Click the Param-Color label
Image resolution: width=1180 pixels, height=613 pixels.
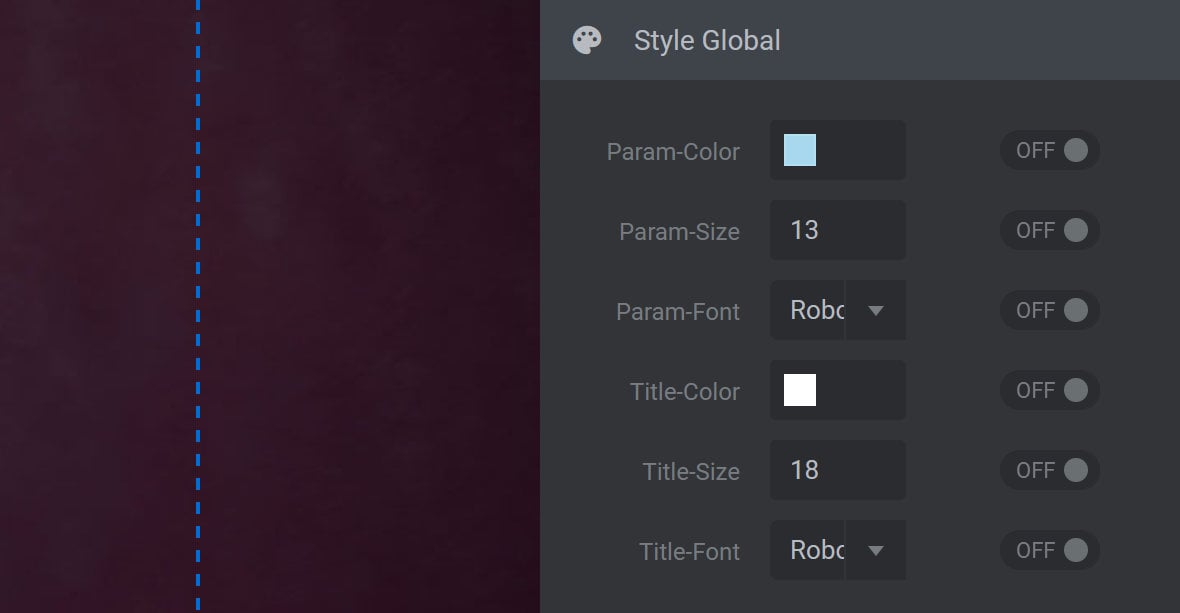pos(673,151)
